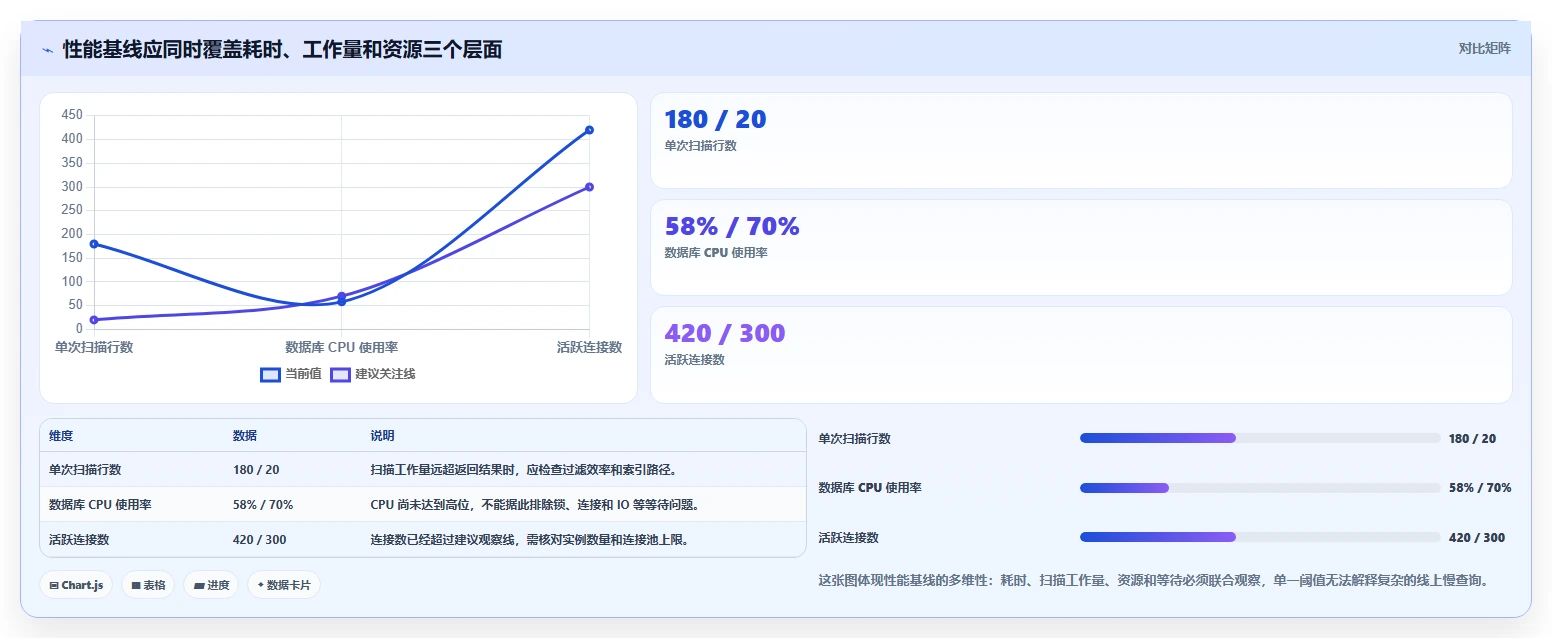This screenshot has width=1552, height=638.
Task: Click the 58% / 70% progress bar value
Action: pyautogui.click(x=1480, y=488)
